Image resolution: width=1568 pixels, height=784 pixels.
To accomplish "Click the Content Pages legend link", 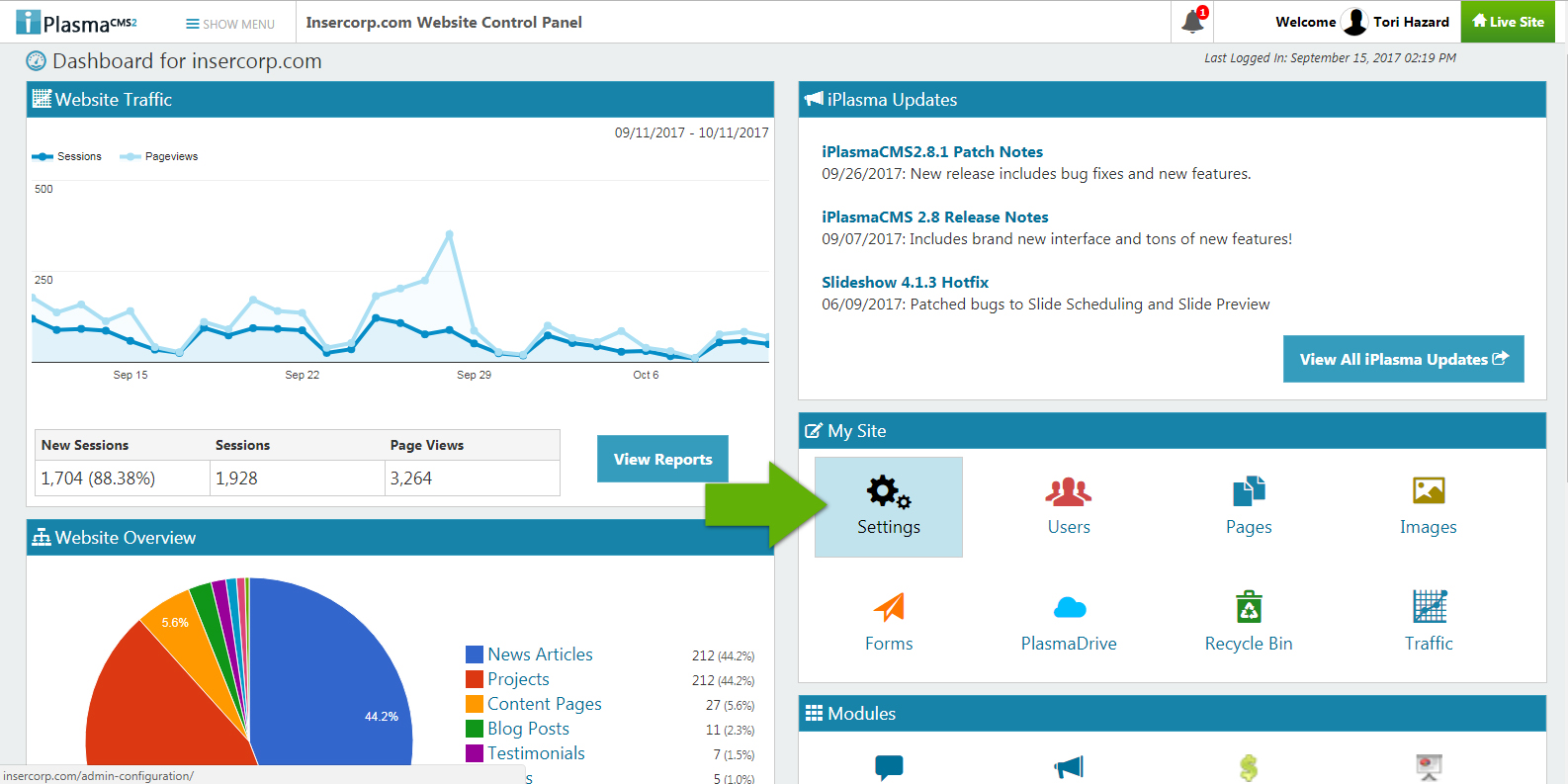I will click(x=545, y=704).
